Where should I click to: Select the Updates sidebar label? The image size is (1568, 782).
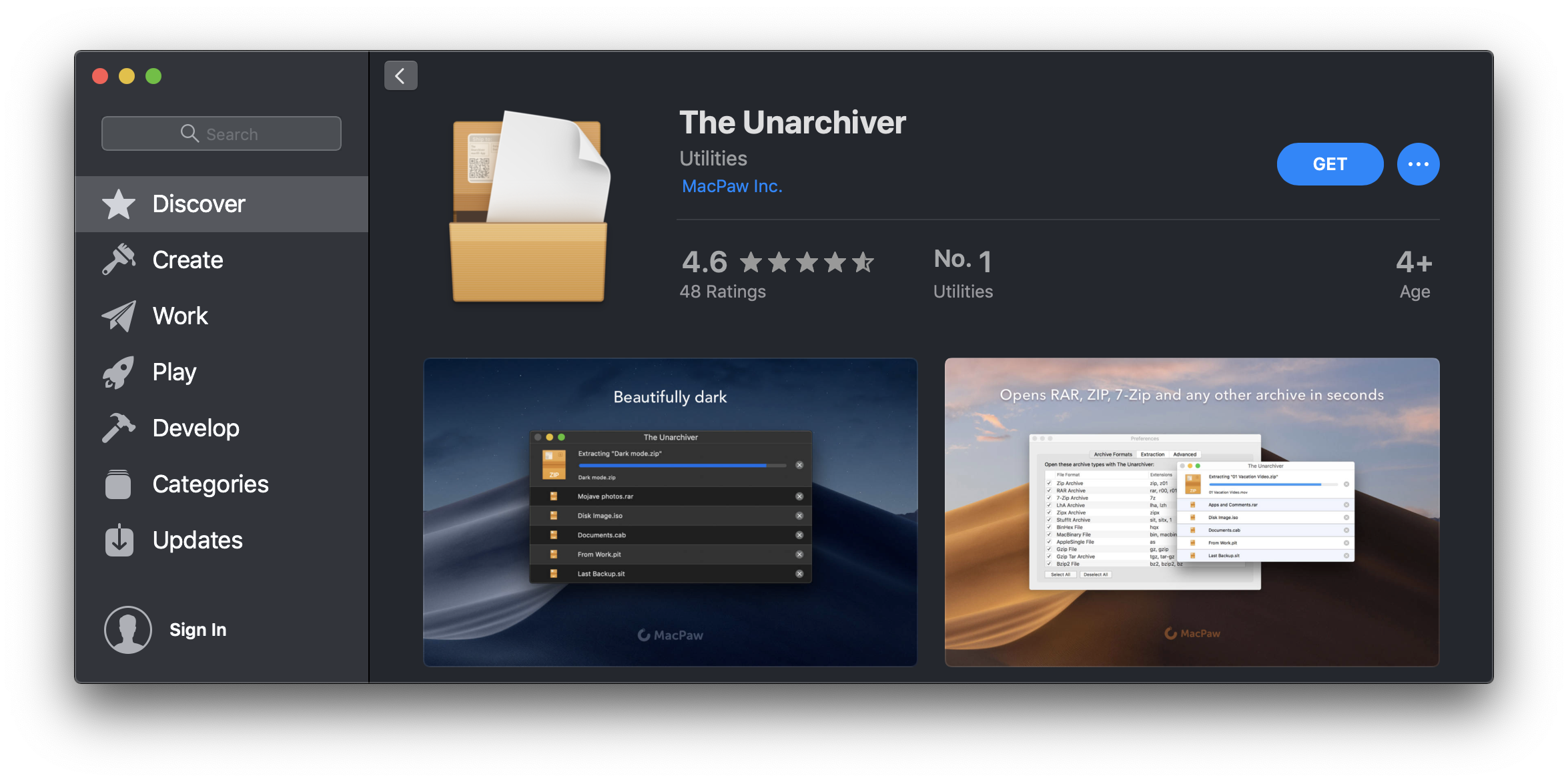click(x=198, y=540)
